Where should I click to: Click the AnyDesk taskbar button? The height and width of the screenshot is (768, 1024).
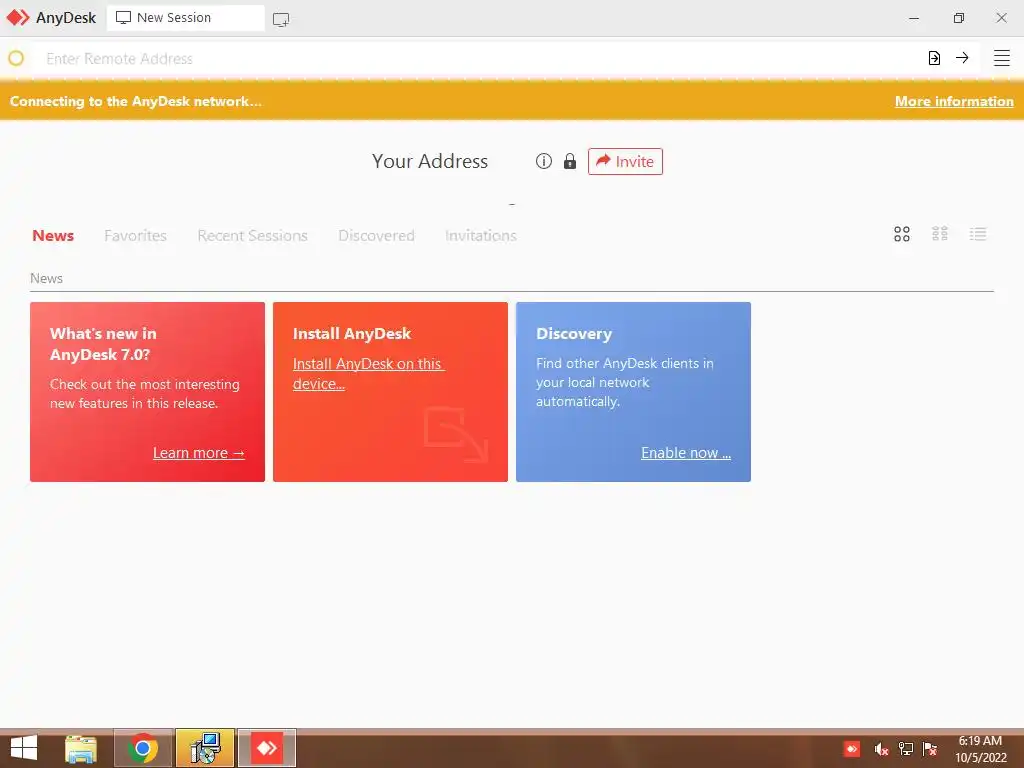coord(267,748)
